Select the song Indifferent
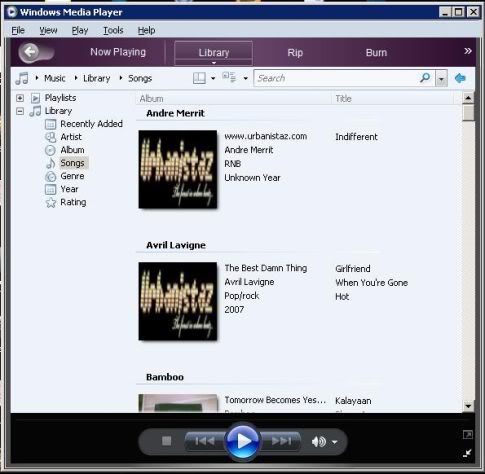 coord(356,137)
